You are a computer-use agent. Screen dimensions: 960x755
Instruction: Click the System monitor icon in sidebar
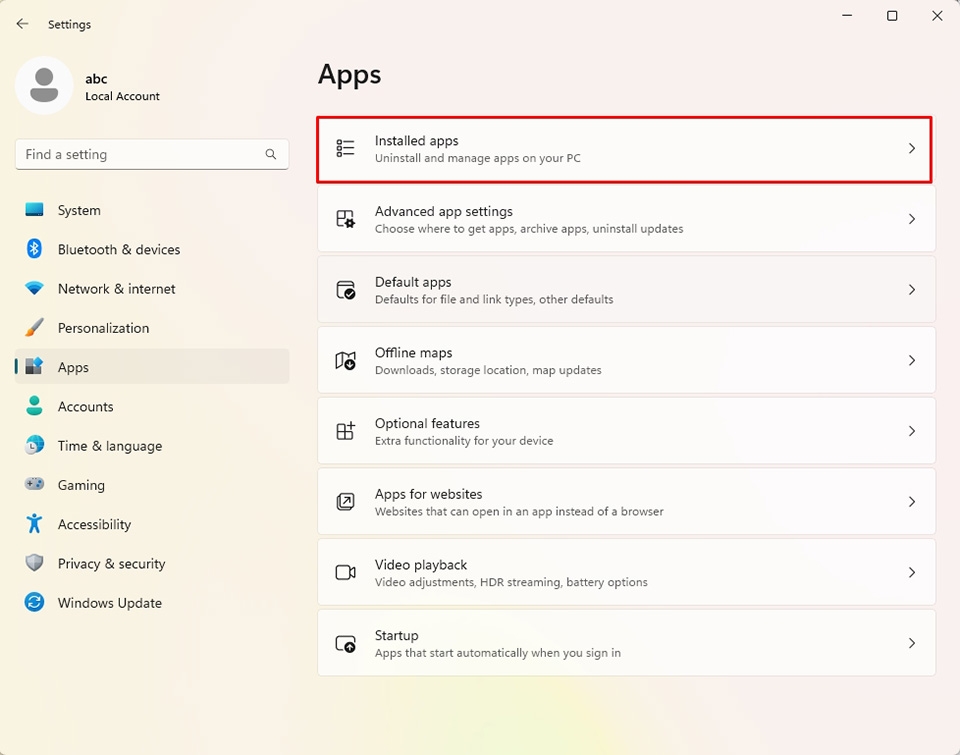[34, 210]
